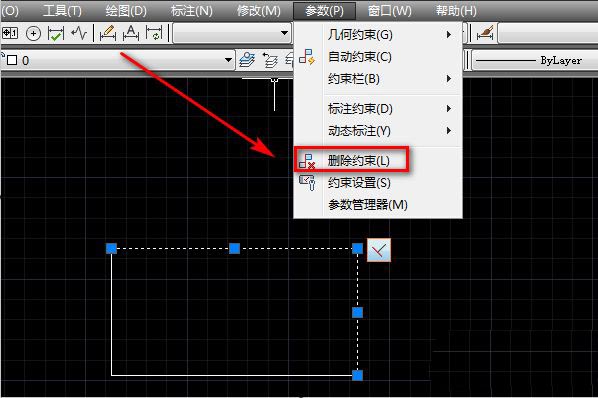The image size is (598, 398).
Task: Click the delete constraints icon with red X
Action: point(307,161)
